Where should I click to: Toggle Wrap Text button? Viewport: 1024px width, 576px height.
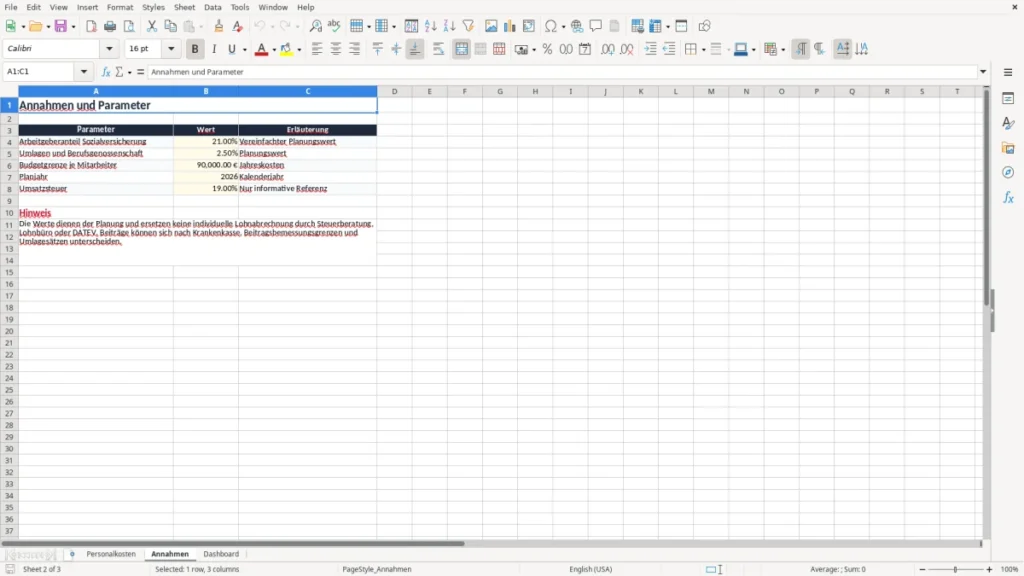tap(438, 49)
